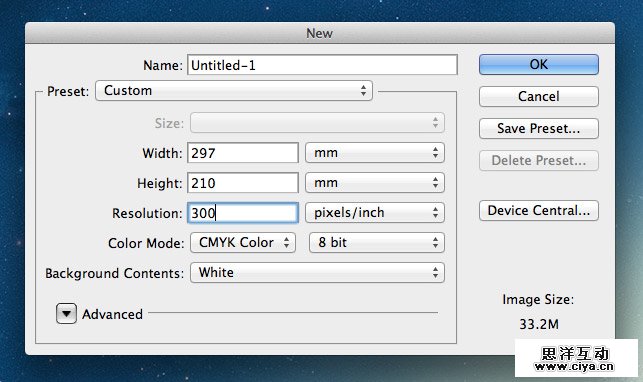Screen dimensions: 643x382
Task: Confirm the new document with OK
Action: coord(538,64)
